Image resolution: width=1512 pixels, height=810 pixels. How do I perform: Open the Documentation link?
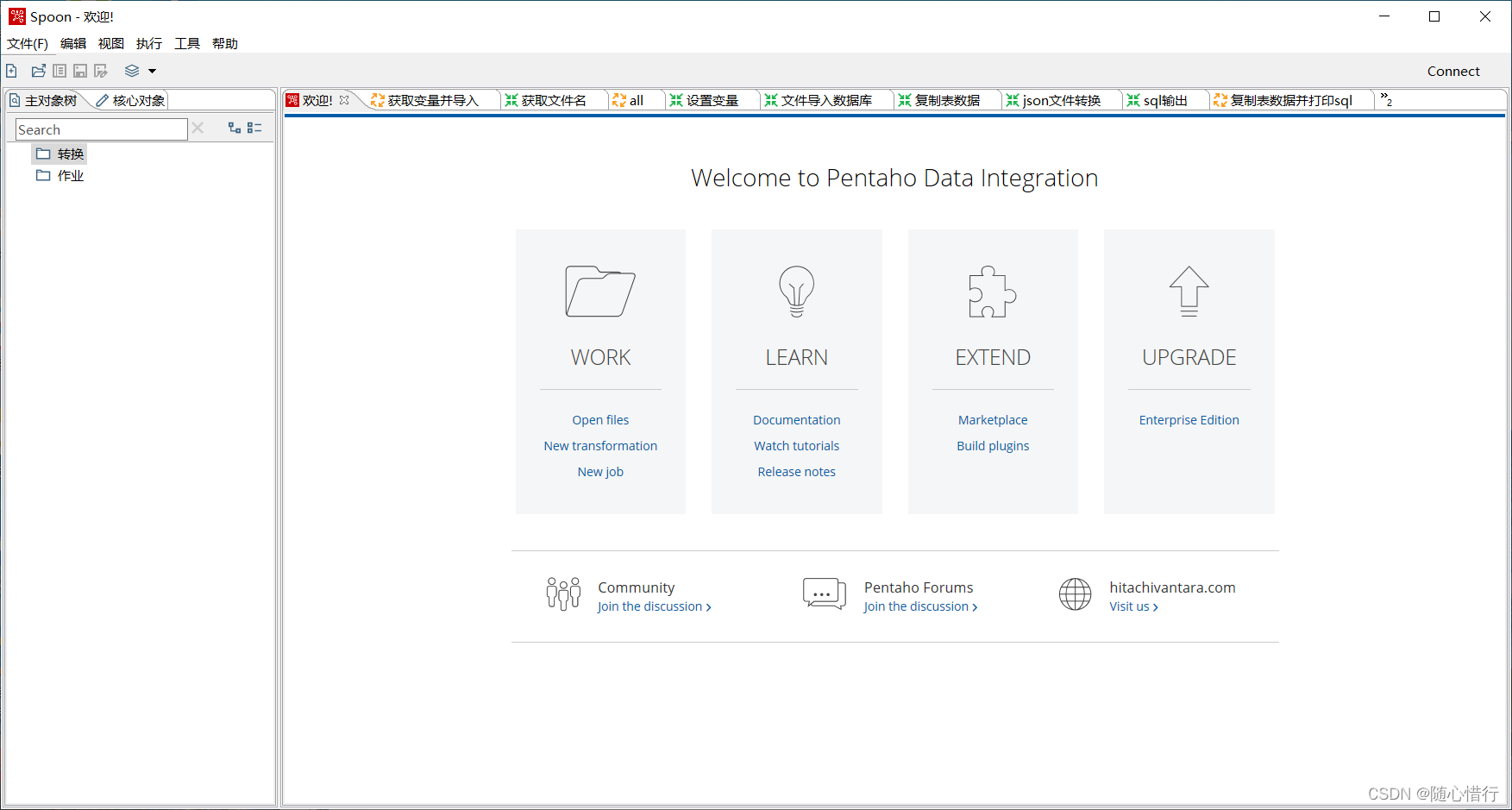tap(797, 420)
